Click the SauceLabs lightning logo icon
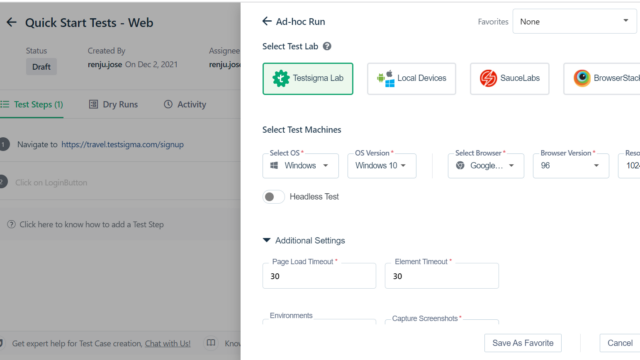Image resolution: width=640 pixels, height=360 pixels. (488, 78)
